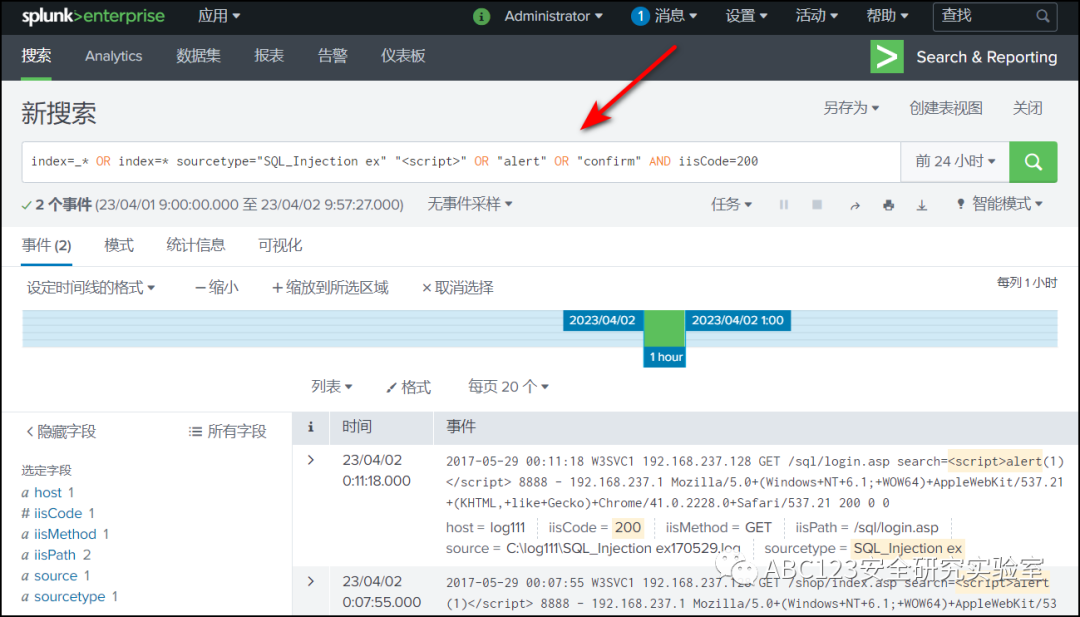
Task: Open the 消息 dropdown
Action: pos(676,16)
